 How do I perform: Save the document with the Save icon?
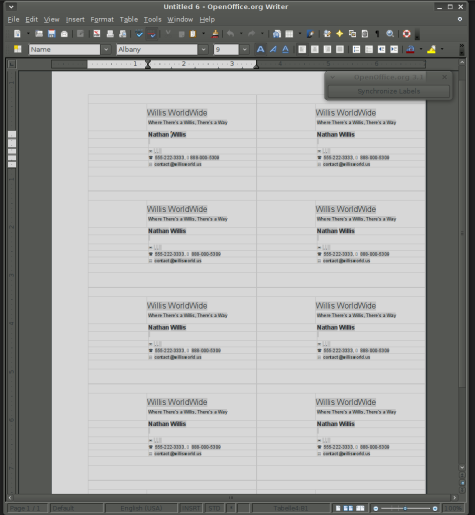[x=51, y=34]
